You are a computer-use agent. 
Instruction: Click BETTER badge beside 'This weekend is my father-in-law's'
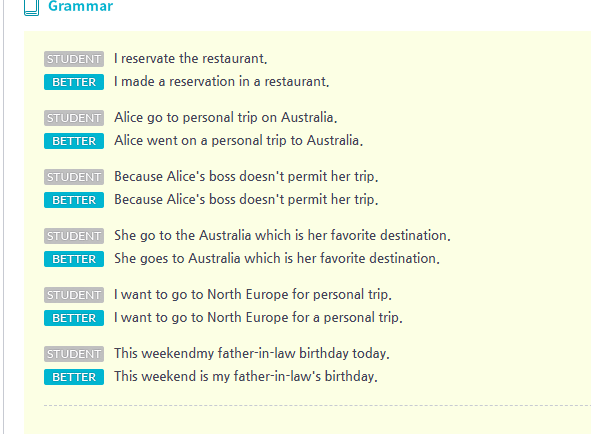point(74,377)
